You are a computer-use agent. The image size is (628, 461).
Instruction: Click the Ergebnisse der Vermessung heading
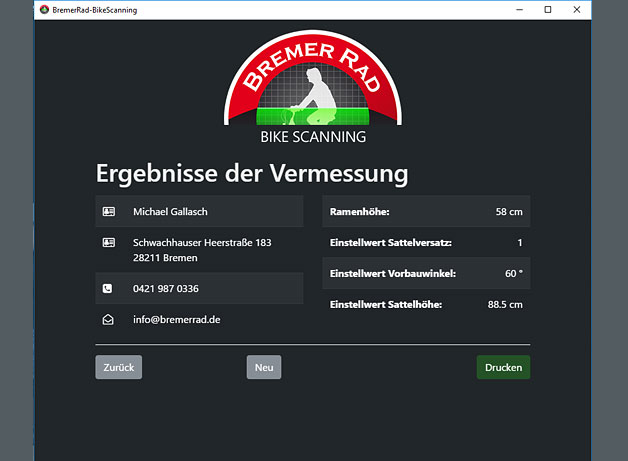252,173
